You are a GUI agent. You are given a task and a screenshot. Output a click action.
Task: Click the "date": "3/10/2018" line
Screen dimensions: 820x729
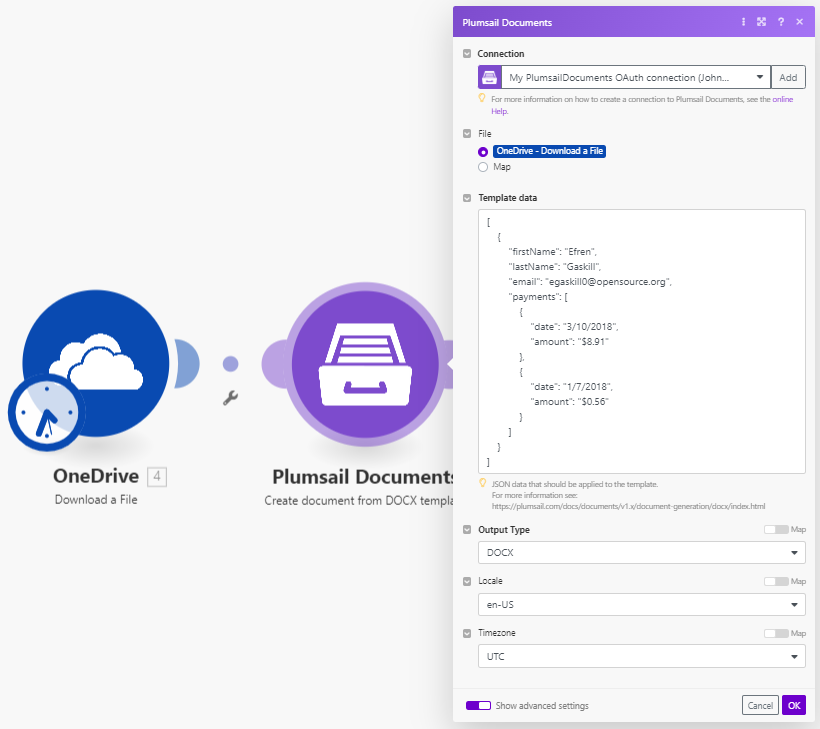(574, 327)
